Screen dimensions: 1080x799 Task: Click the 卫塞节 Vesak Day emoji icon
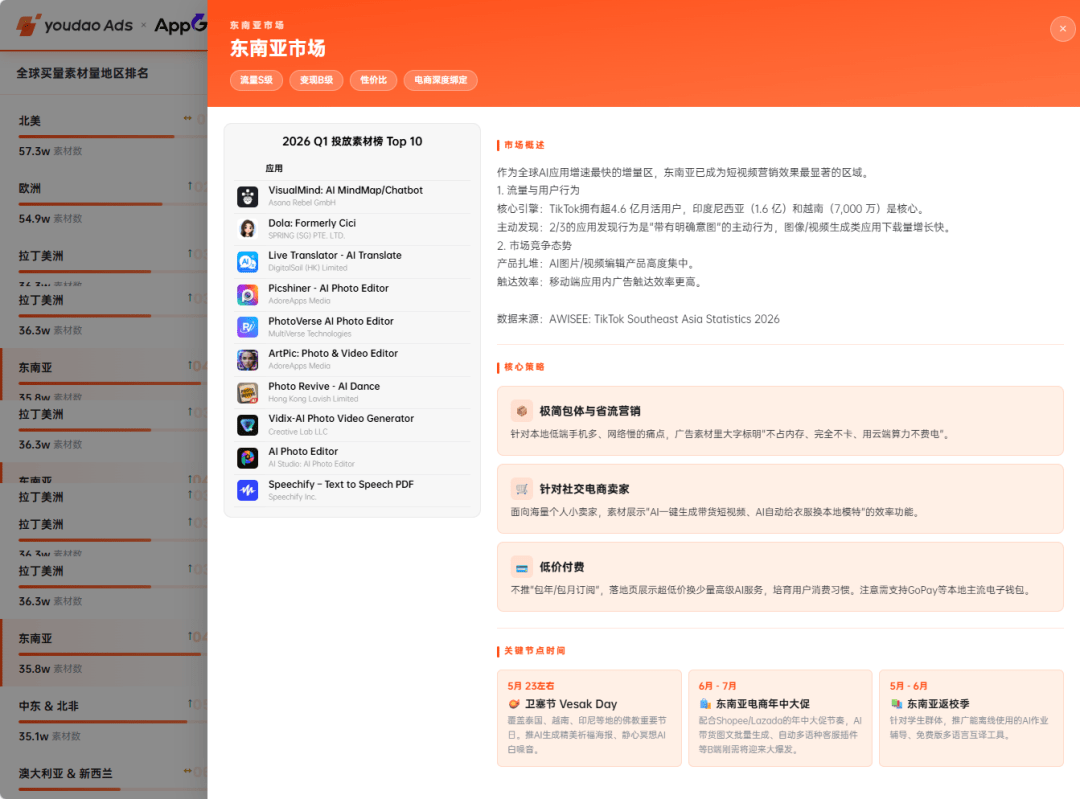(x=514, y=704)
